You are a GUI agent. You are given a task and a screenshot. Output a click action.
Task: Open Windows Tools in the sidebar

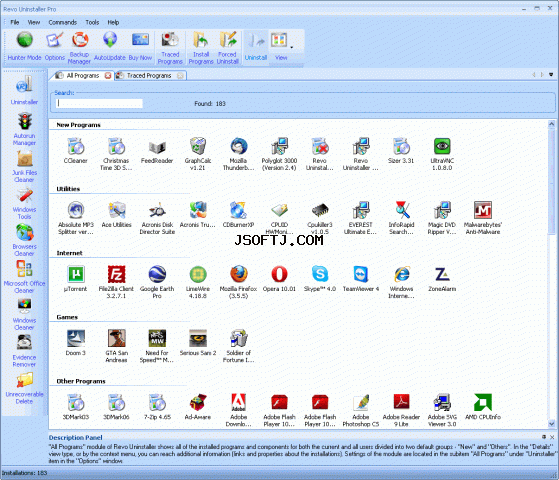pos(24,204)
